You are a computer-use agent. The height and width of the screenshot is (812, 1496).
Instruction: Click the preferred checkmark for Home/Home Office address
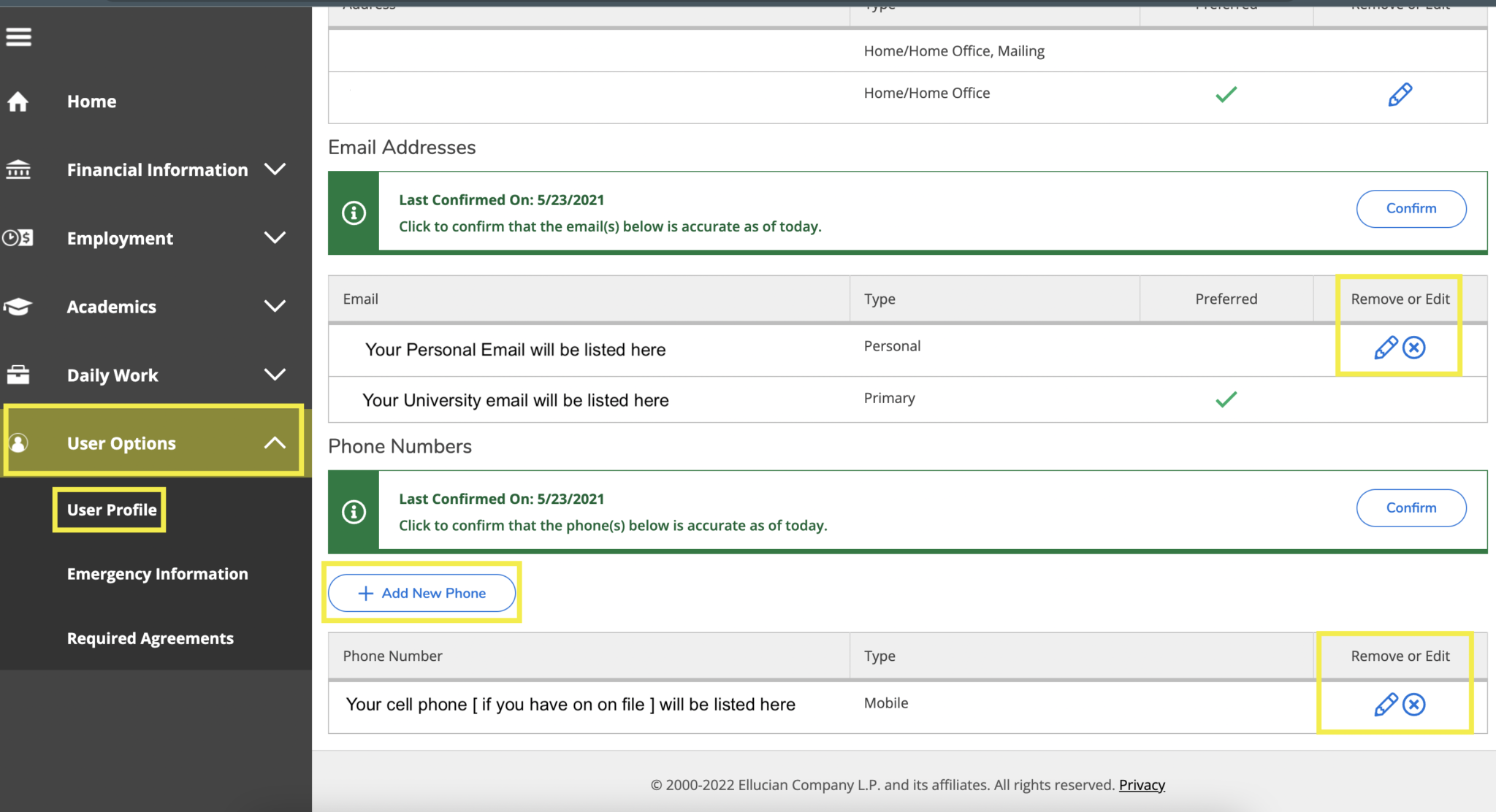coord(1226,93)
